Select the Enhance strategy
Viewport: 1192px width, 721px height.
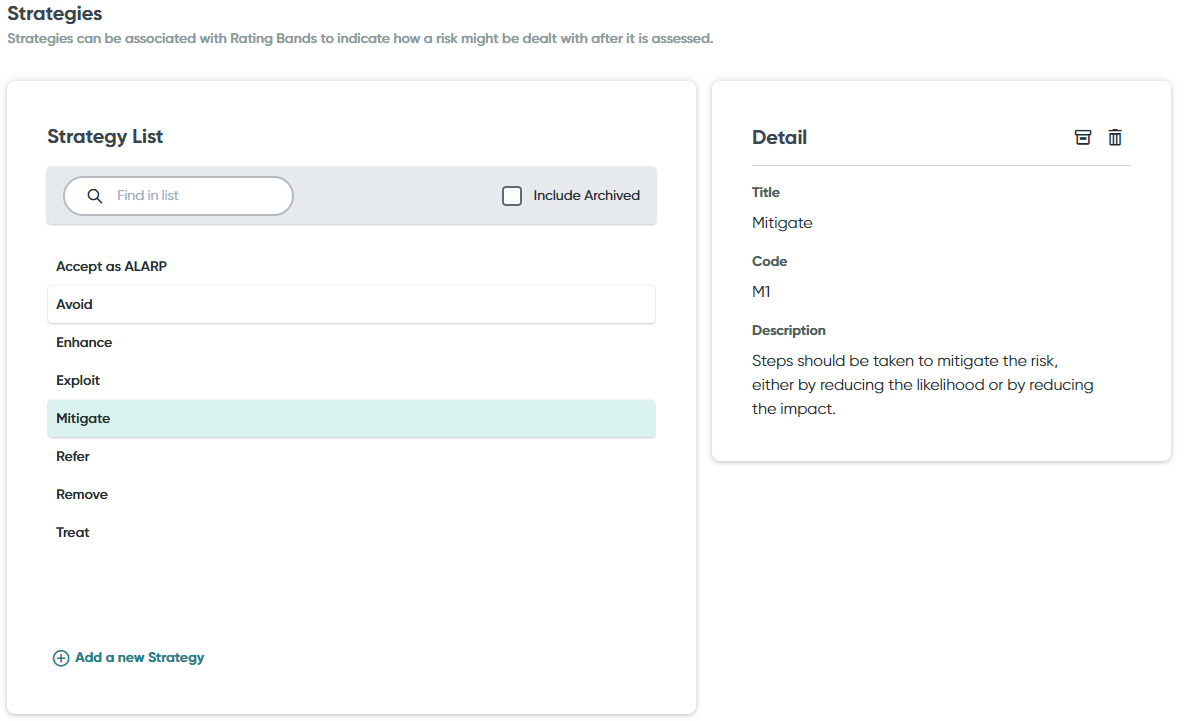(351, 342)
